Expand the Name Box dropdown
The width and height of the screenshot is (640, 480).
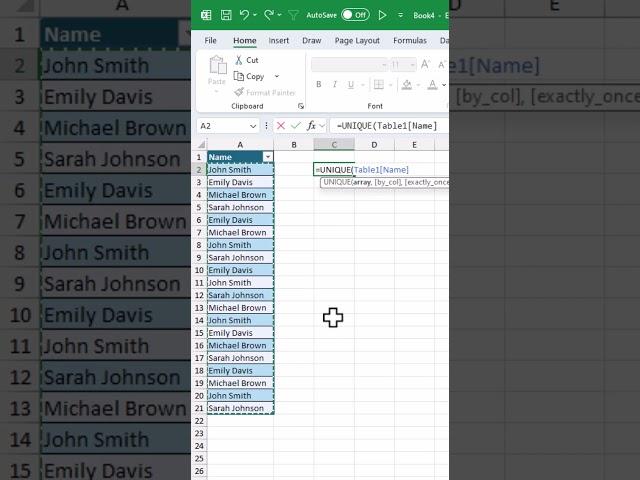[253, 126]
